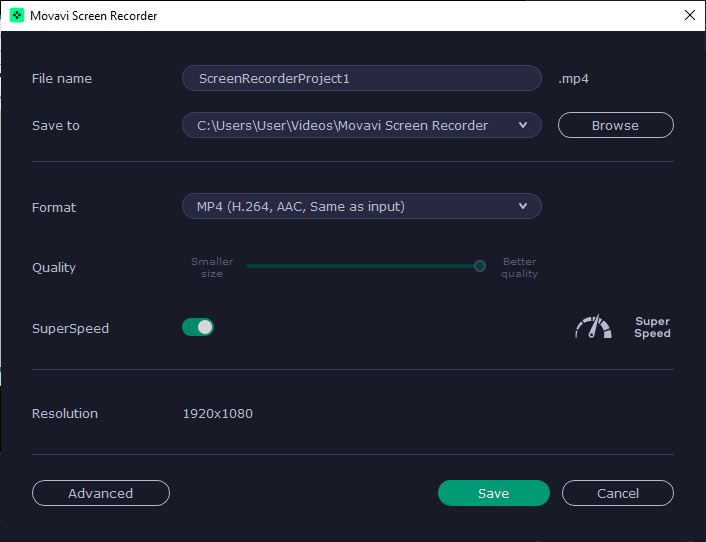Open Advanced export settings
The image size is (706, 542).
(101, 493)
